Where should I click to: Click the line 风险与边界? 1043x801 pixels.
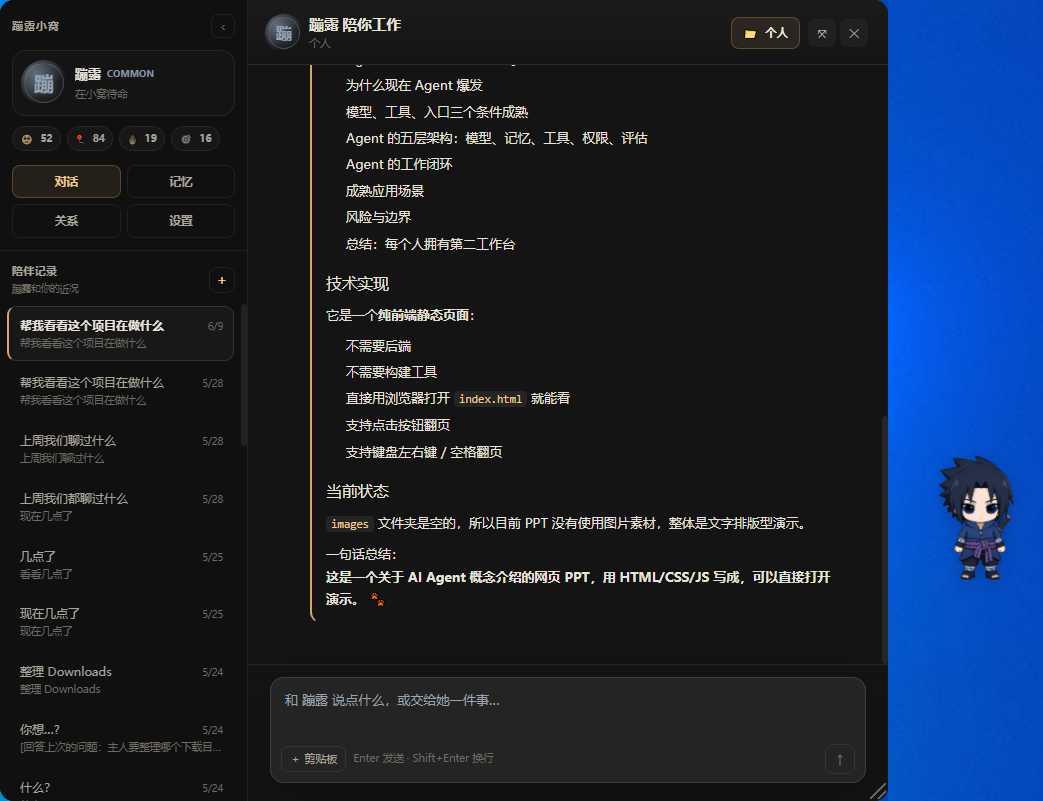click(378, 218)
